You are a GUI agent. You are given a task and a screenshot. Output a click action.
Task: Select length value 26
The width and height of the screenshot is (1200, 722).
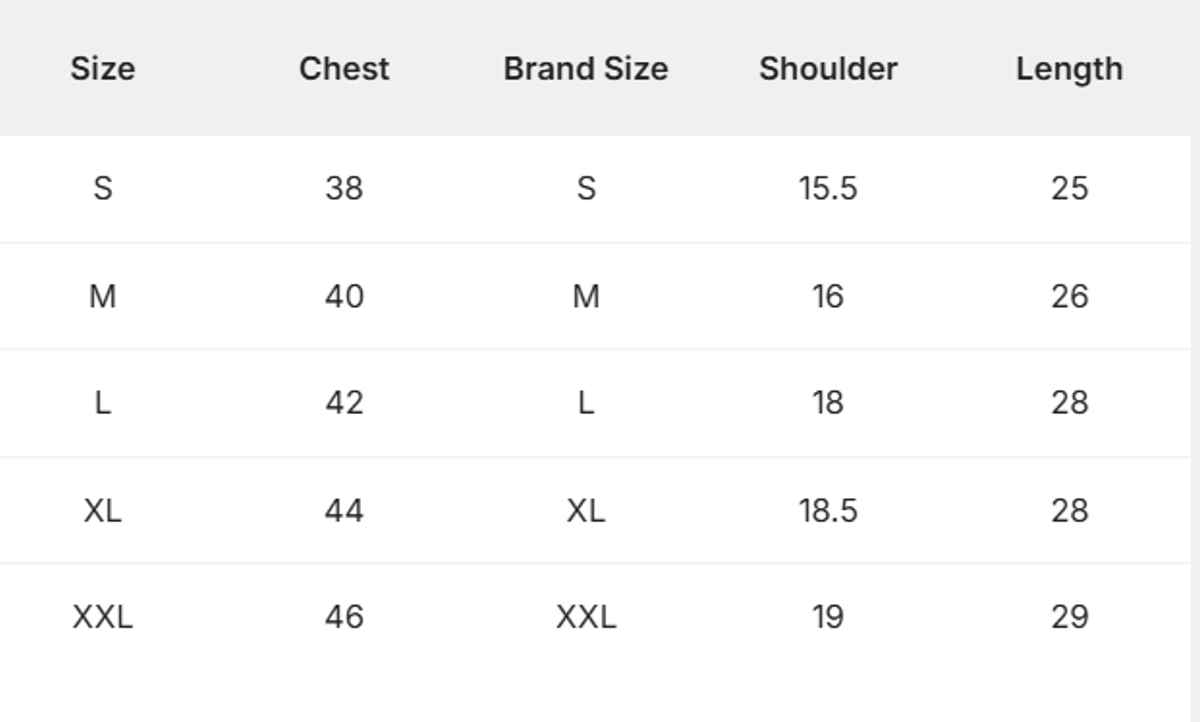1069,296
